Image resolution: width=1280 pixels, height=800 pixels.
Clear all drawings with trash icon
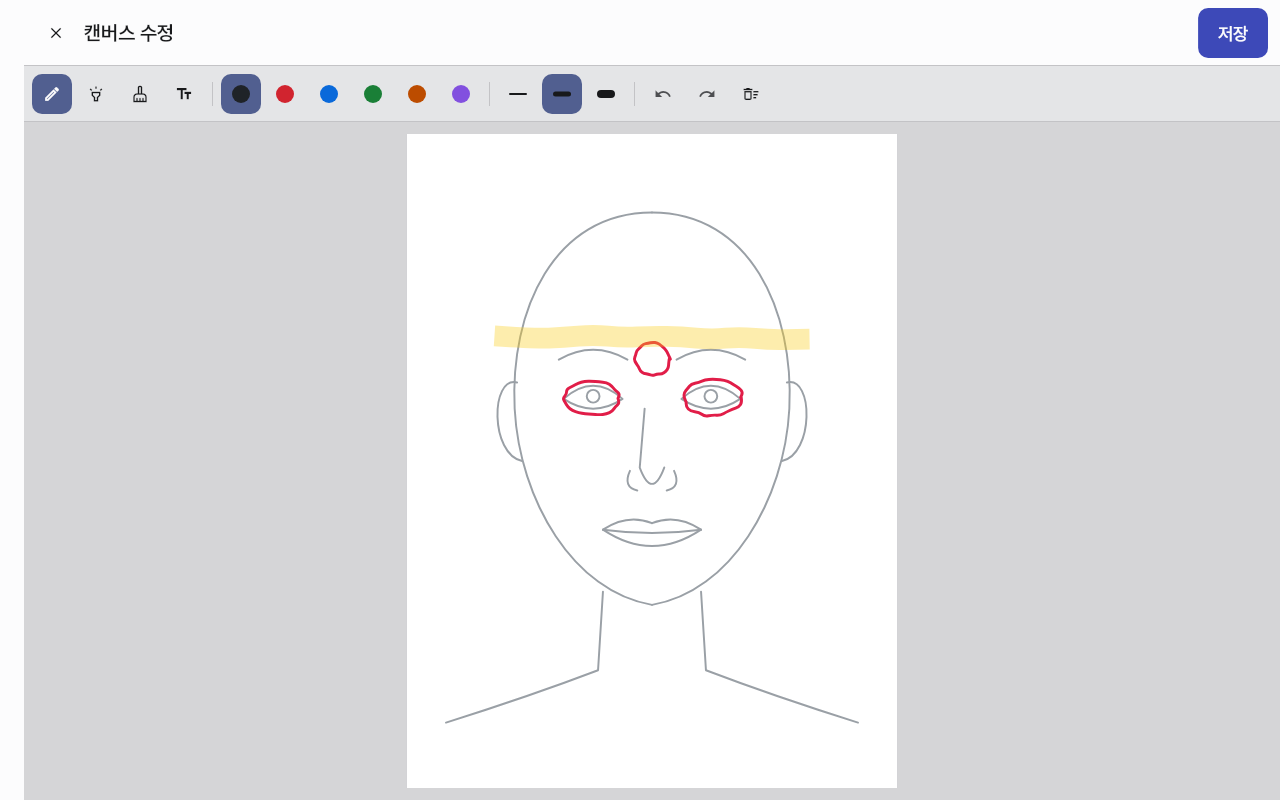pyautogui.click(x=751, y=94)
